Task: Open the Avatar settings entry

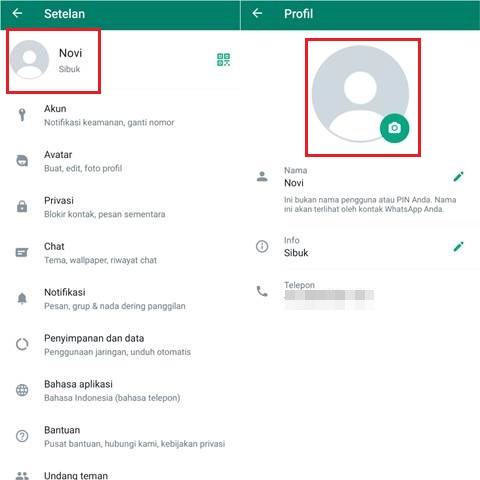Action: click(x=120, y=161)
